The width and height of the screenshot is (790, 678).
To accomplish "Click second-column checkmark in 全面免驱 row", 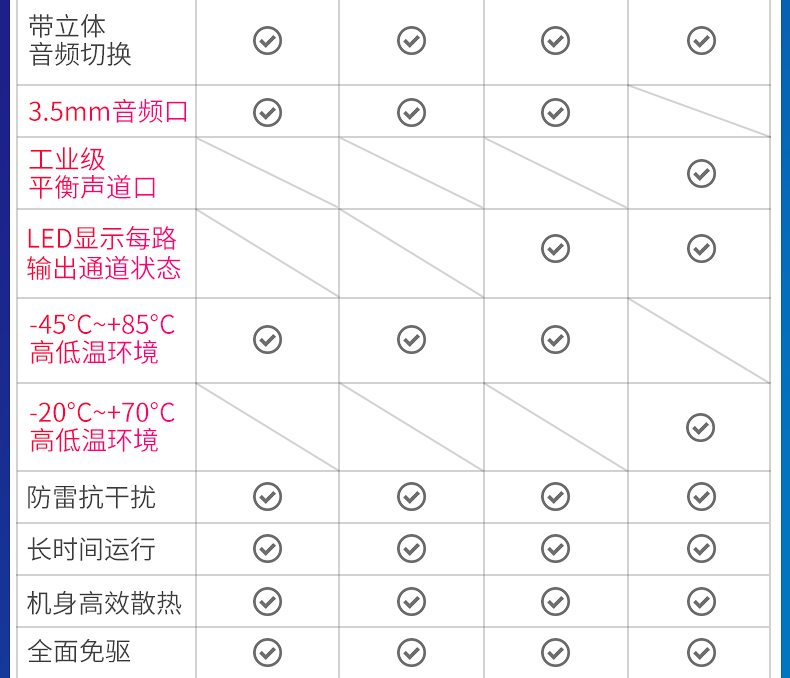I will point(411,653).
